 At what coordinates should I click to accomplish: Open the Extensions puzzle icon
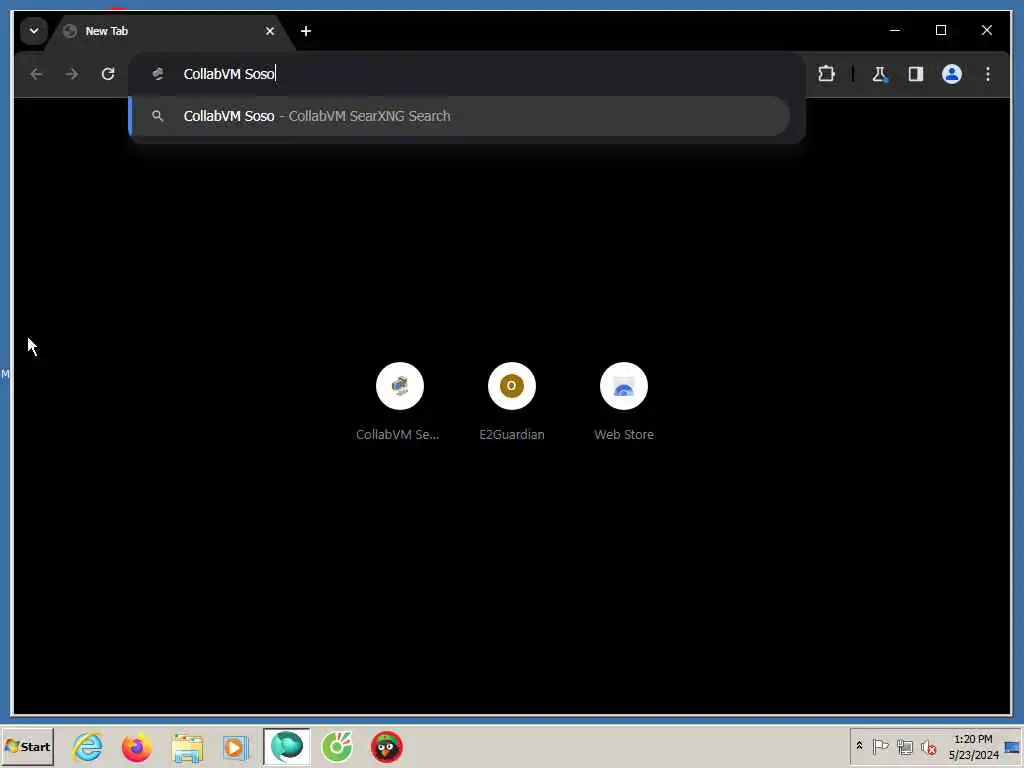826,74
